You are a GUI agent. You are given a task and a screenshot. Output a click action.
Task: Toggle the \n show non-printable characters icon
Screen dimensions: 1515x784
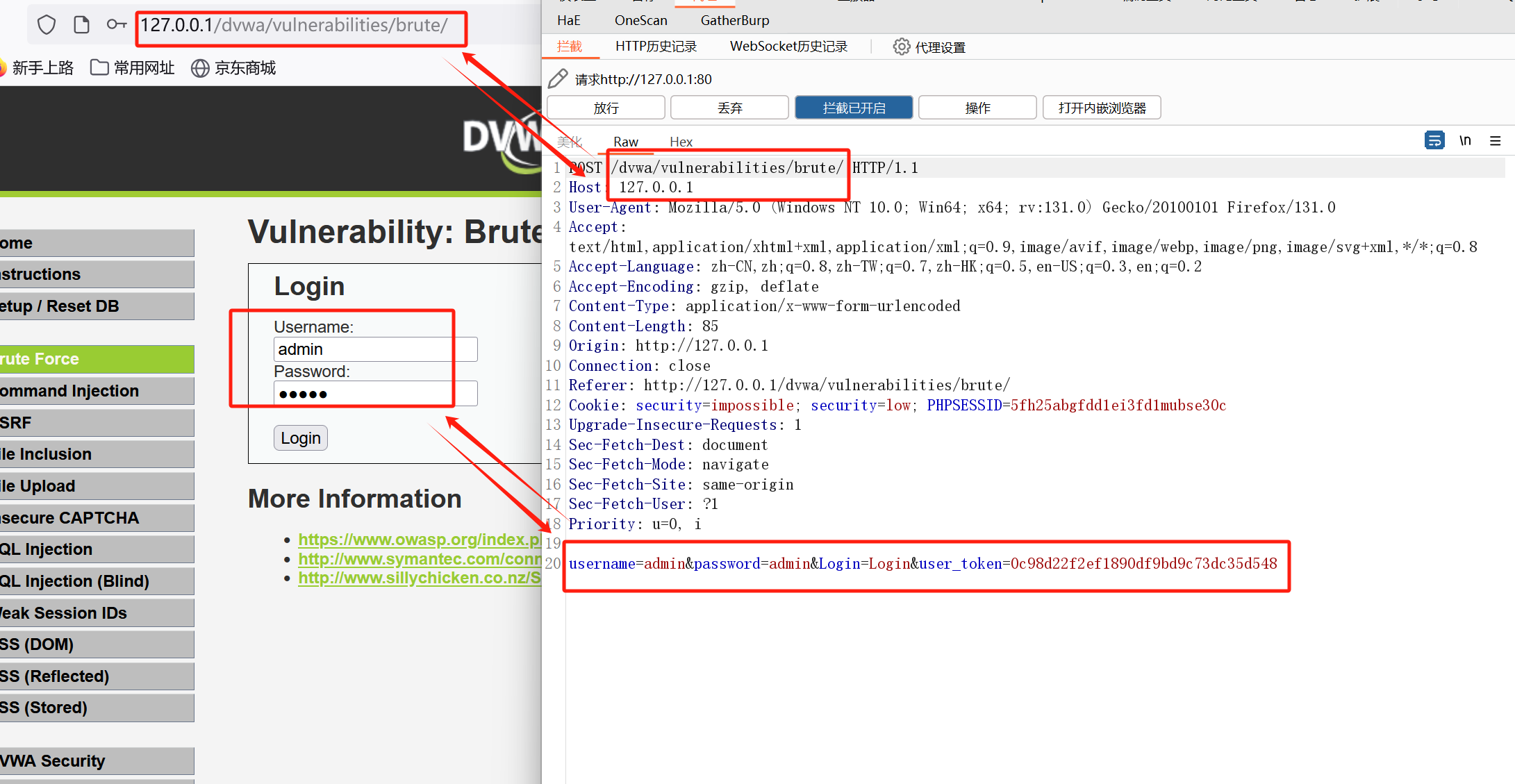click(x=1465, y=141)
